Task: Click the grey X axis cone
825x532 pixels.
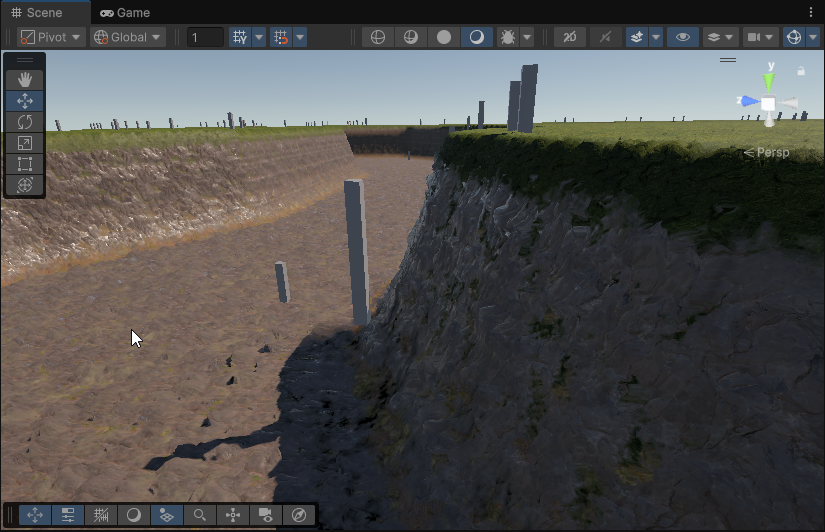Action: point(788,103)
